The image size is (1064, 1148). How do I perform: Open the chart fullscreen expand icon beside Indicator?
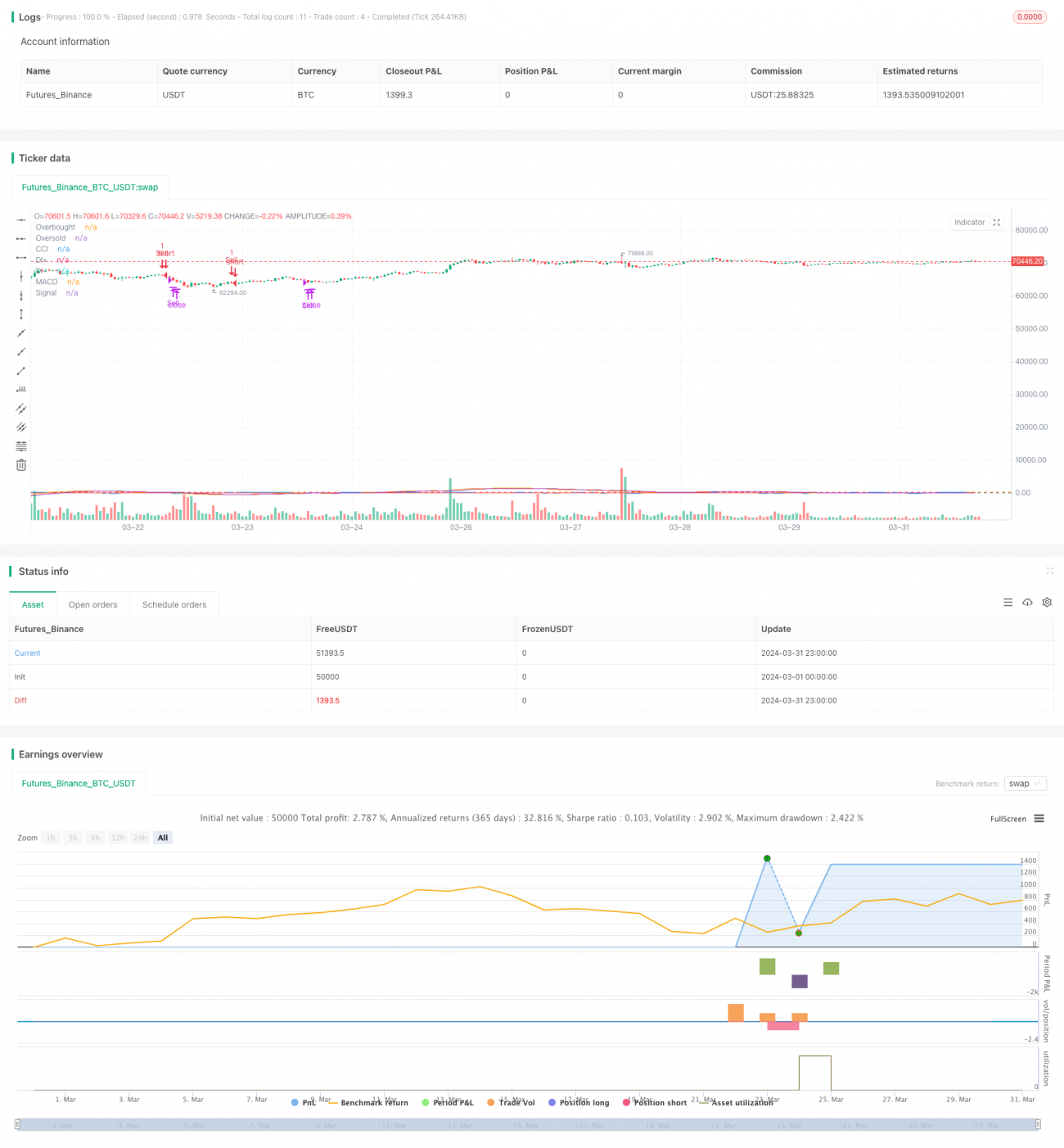(997, 222)
